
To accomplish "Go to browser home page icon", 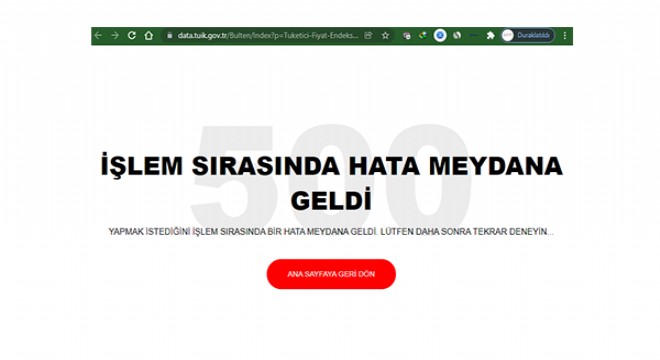I will click(149, 36).
